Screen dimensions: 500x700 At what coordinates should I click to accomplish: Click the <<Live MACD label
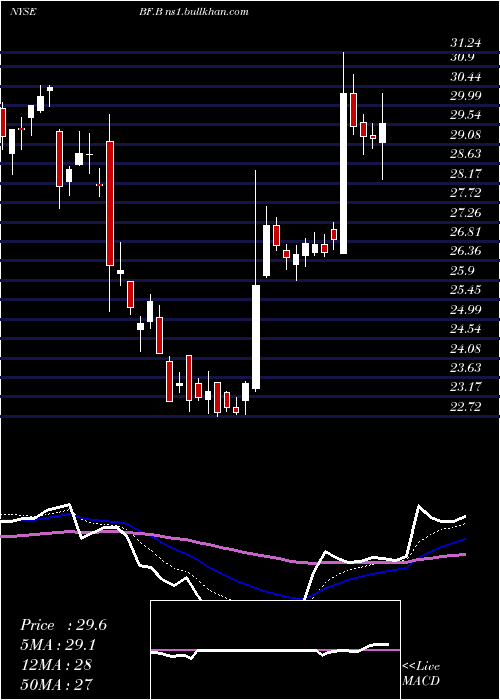(x=421, y=673)
